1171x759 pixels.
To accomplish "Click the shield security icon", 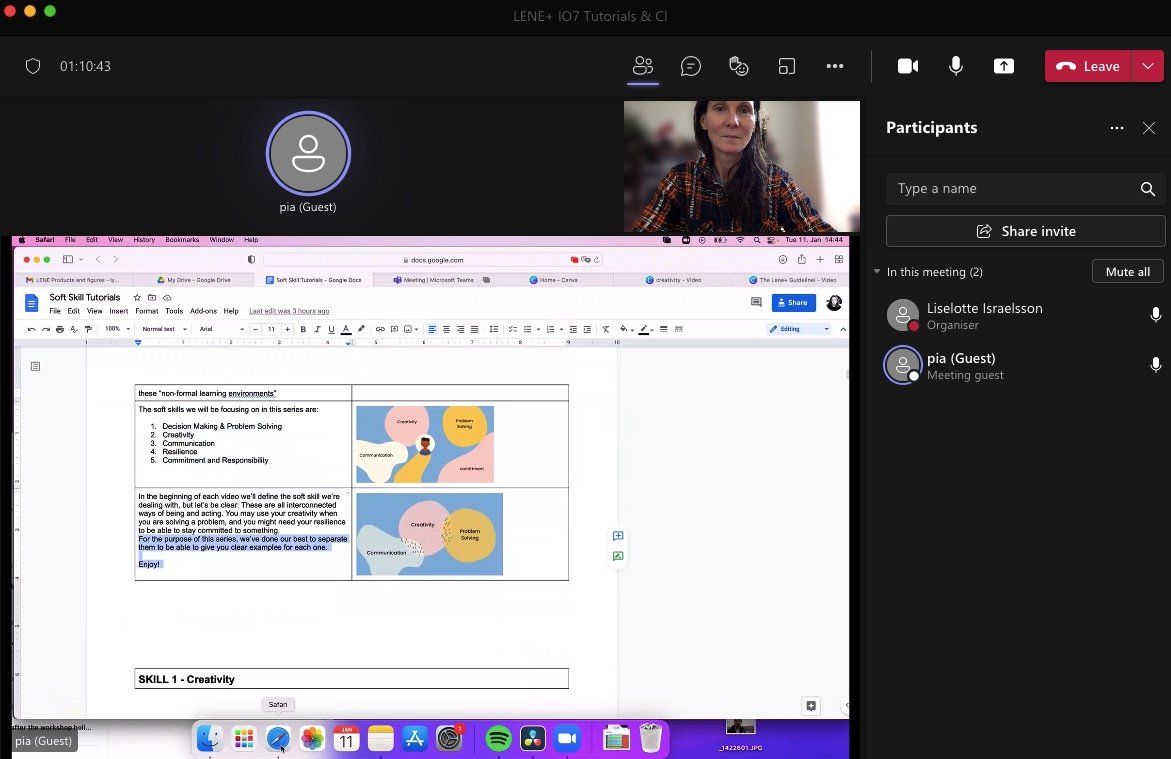I will click(x=33, y=66).
